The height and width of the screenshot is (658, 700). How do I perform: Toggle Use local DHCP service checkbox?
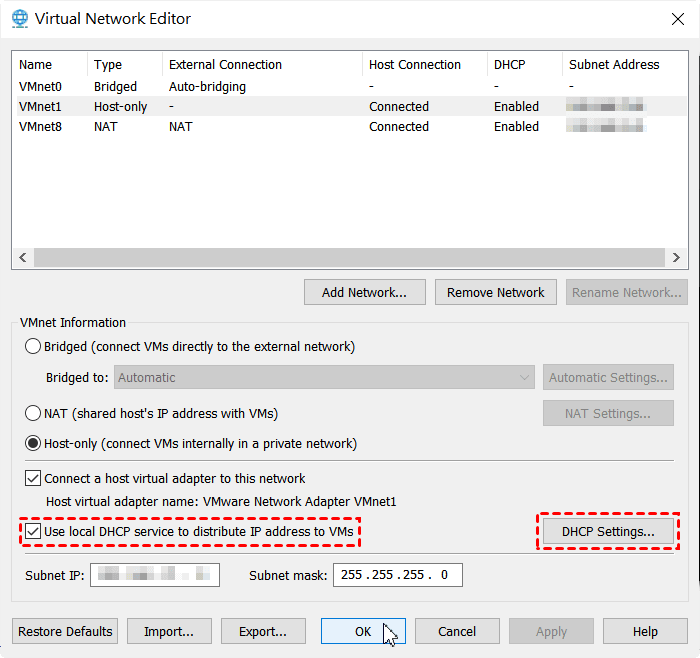coord(33,532)
